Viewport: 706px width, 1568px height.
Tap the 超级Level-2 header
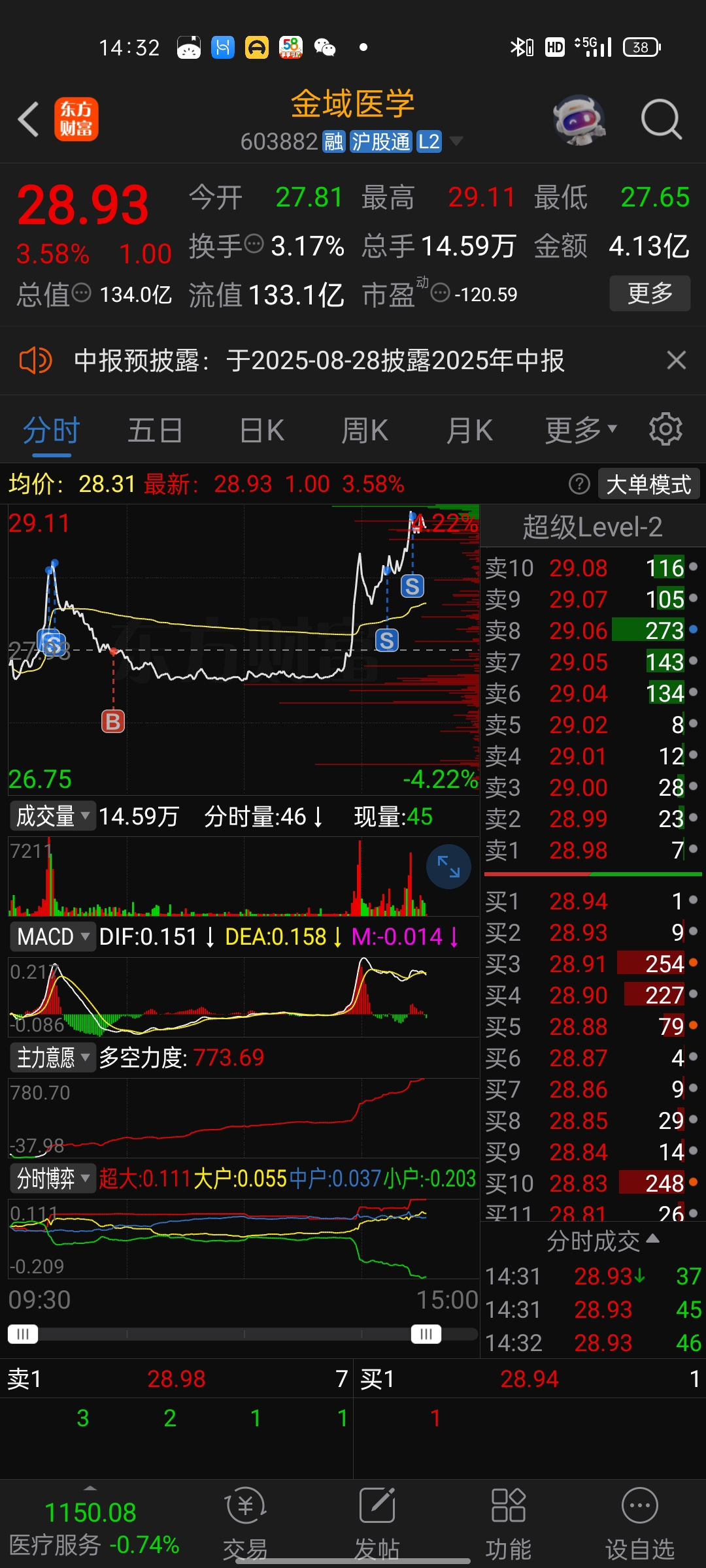point(592,527)
